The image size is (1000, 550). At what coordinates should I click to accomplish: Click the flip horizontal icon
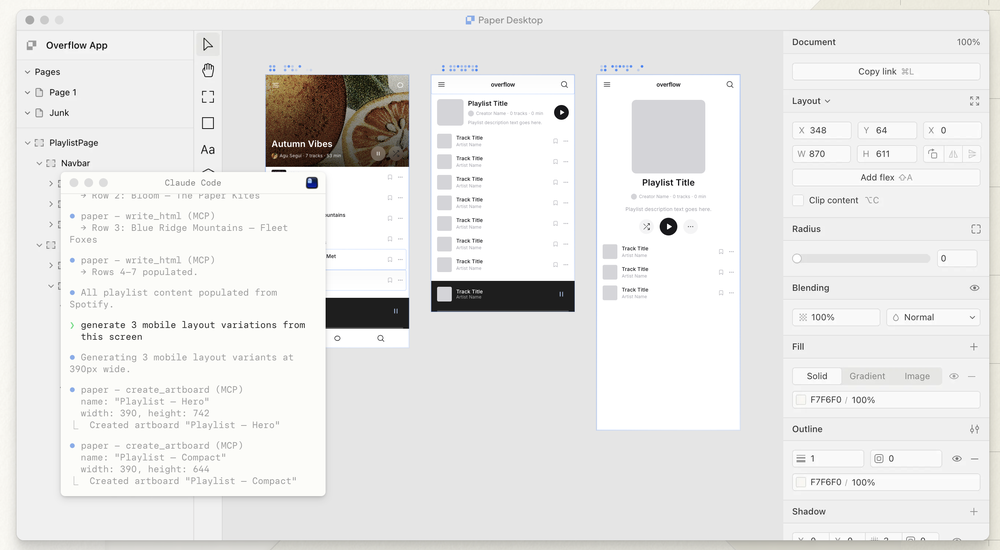point(953,154)
